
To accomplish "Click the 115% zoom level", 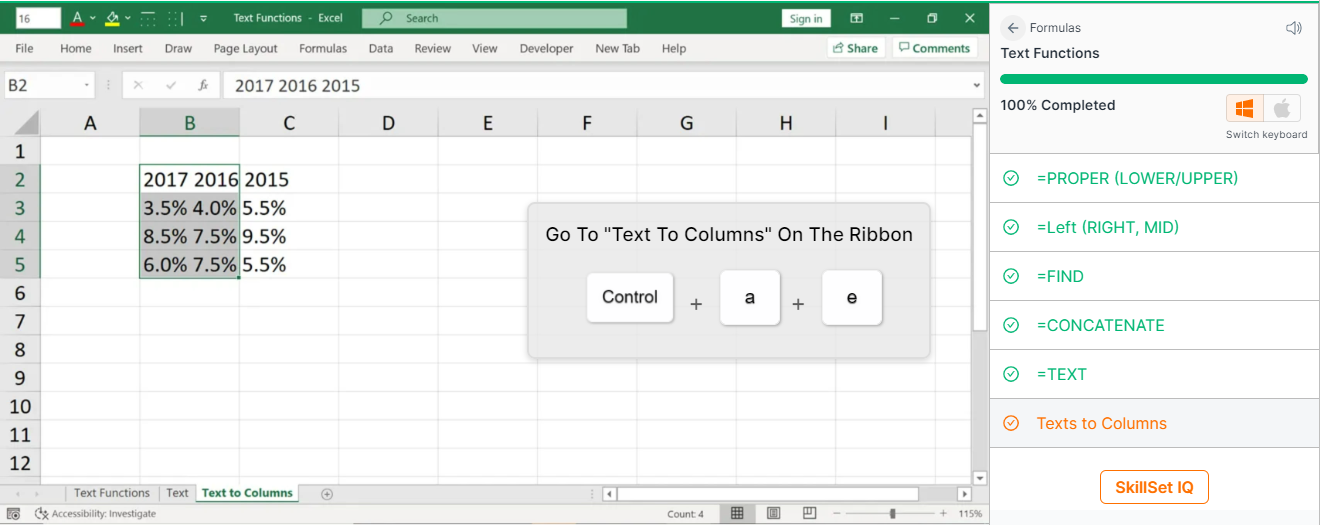I will click(x=970, y=514).
